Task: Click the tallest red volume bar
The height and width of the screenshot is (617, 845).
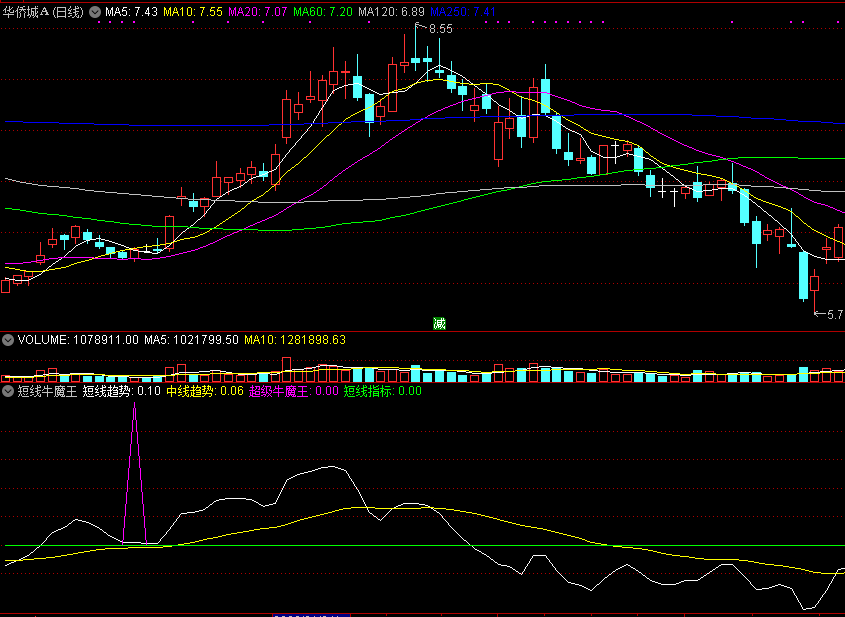Action: pyautogui.click(x=287, y=370)
